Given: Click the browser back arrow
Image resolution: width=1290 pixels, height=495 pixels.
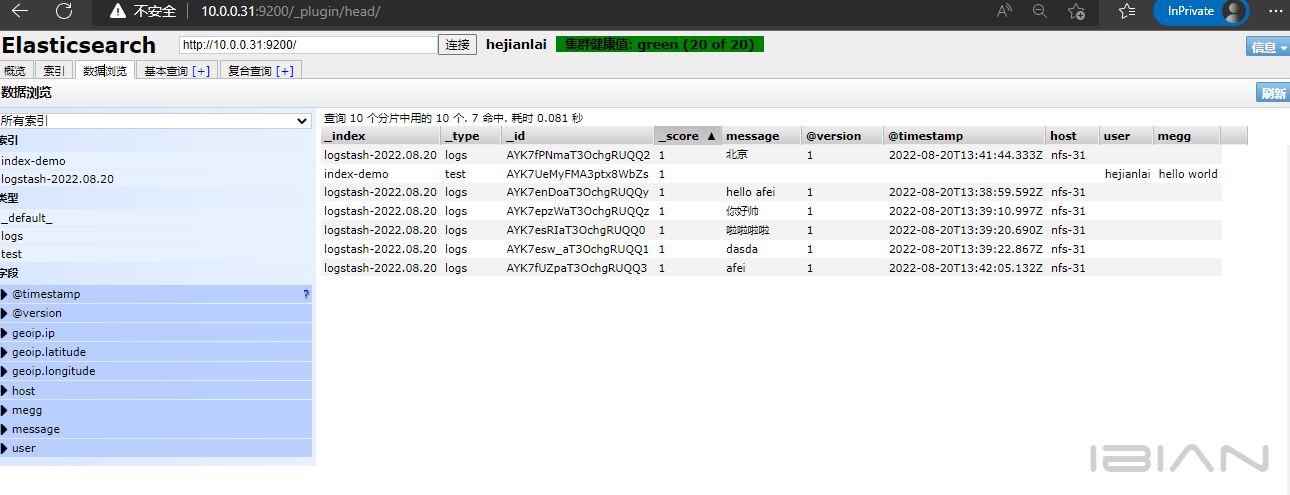Looking at the screenshot, I should 20,11.
